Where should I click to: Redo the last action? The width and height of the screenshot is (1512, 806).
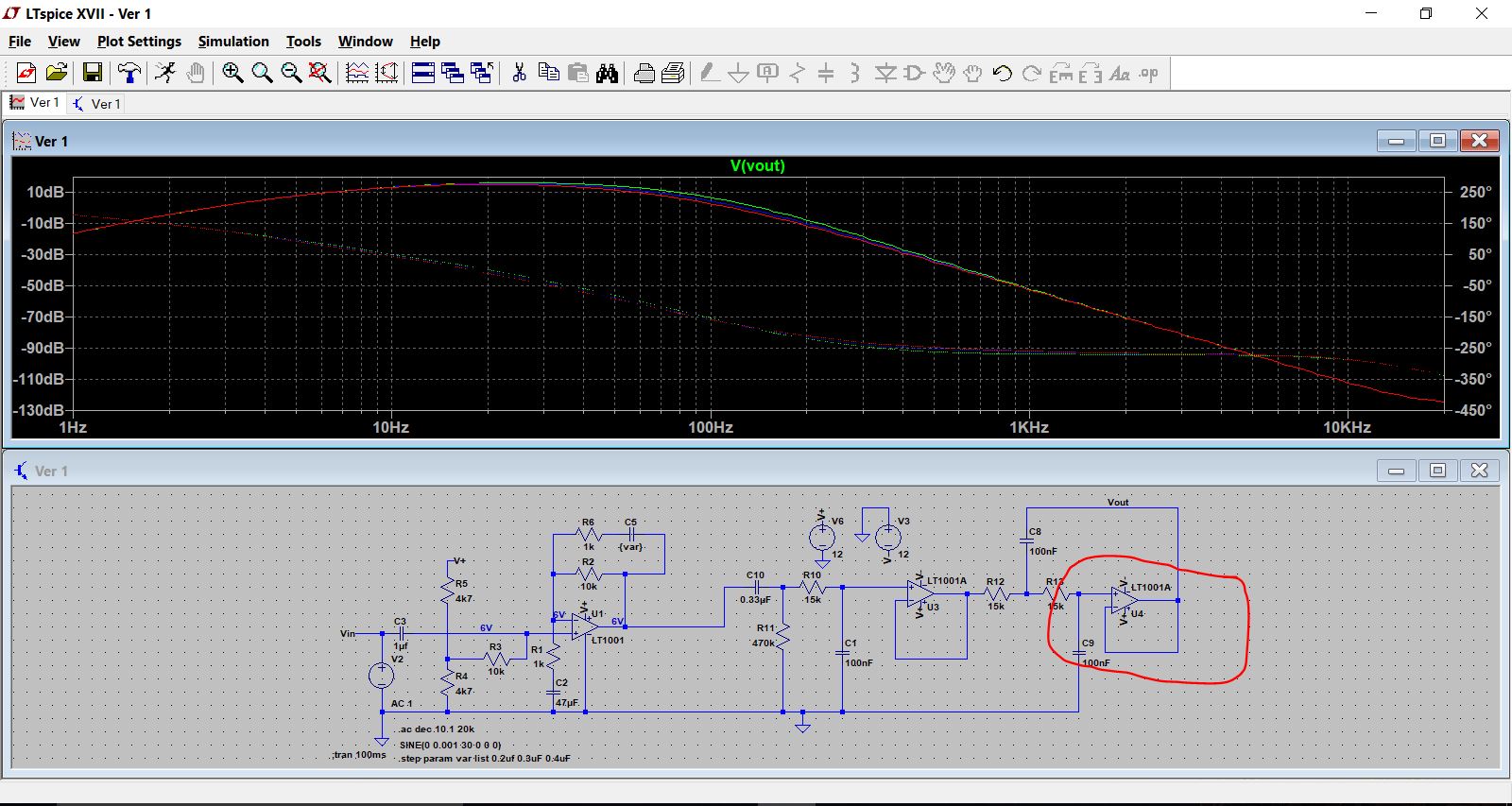click(1032, 73)
